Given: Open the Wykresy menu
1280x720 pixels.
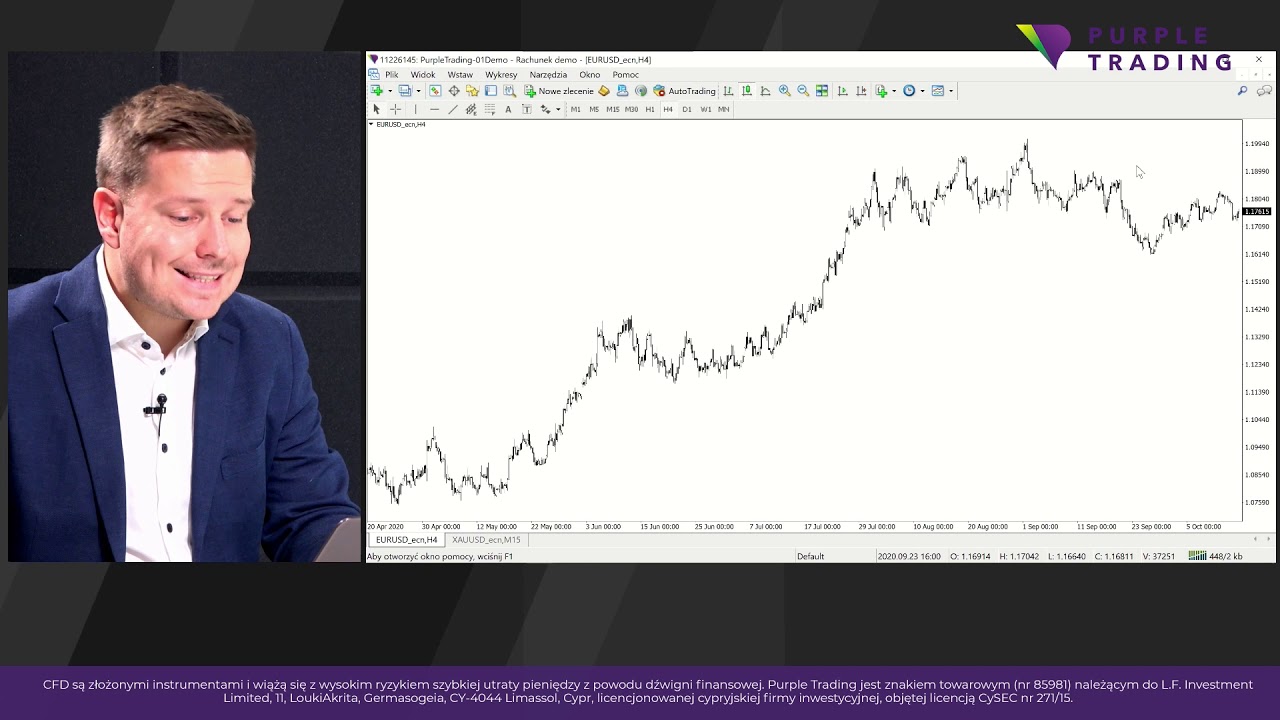Looking at the screenshot, I should 501,75.
